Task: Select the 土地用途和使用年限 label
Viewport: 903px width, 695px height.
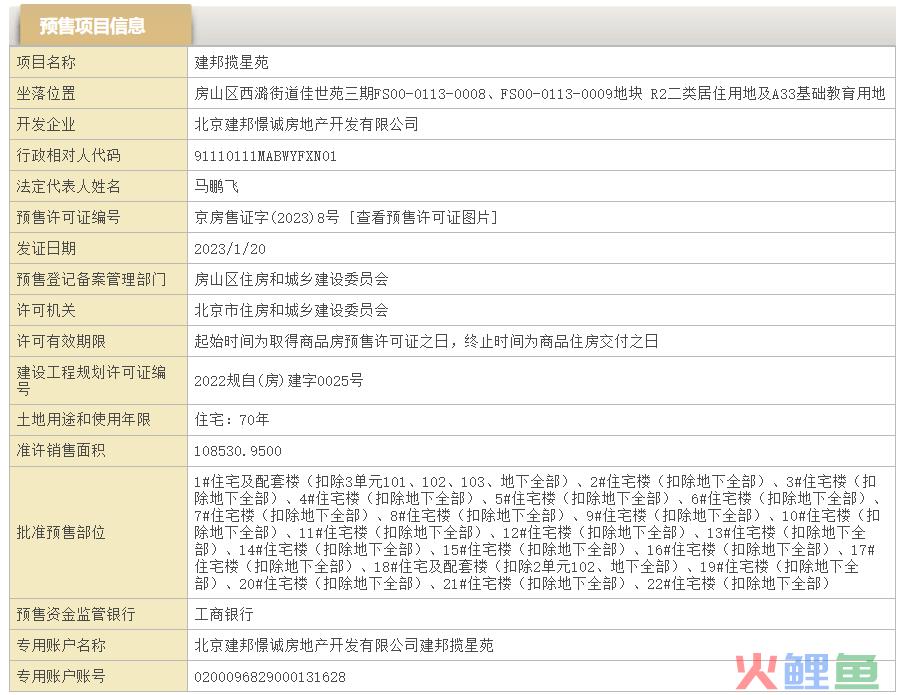Action: (84, 420)
